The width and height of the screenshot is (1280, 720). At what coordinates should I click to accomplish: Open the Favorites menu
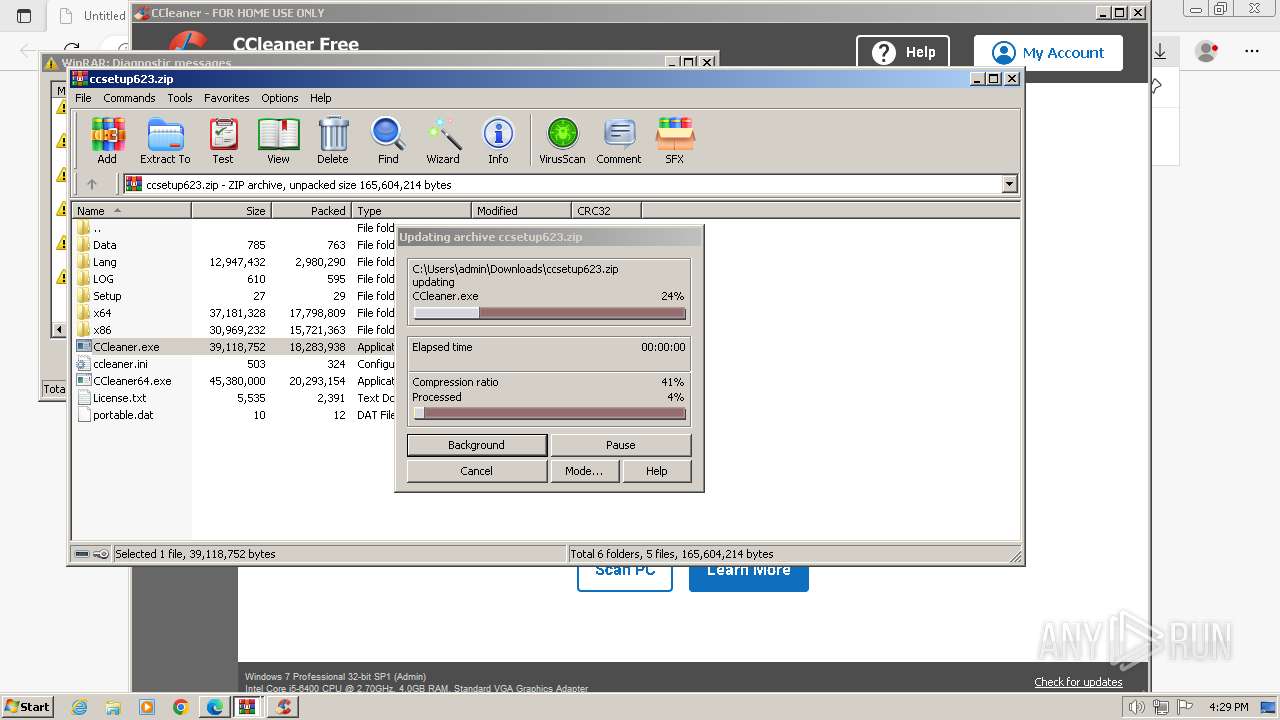click(227, 98)
